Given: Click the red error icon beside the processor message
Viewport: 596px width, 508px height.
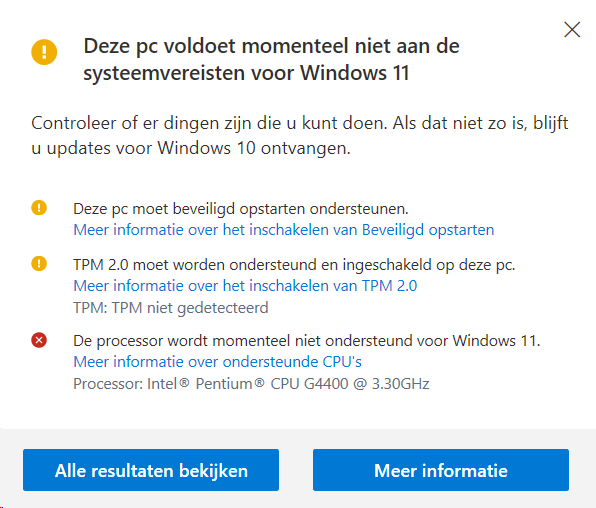Looking at the screenshot, I should point(39,340).
